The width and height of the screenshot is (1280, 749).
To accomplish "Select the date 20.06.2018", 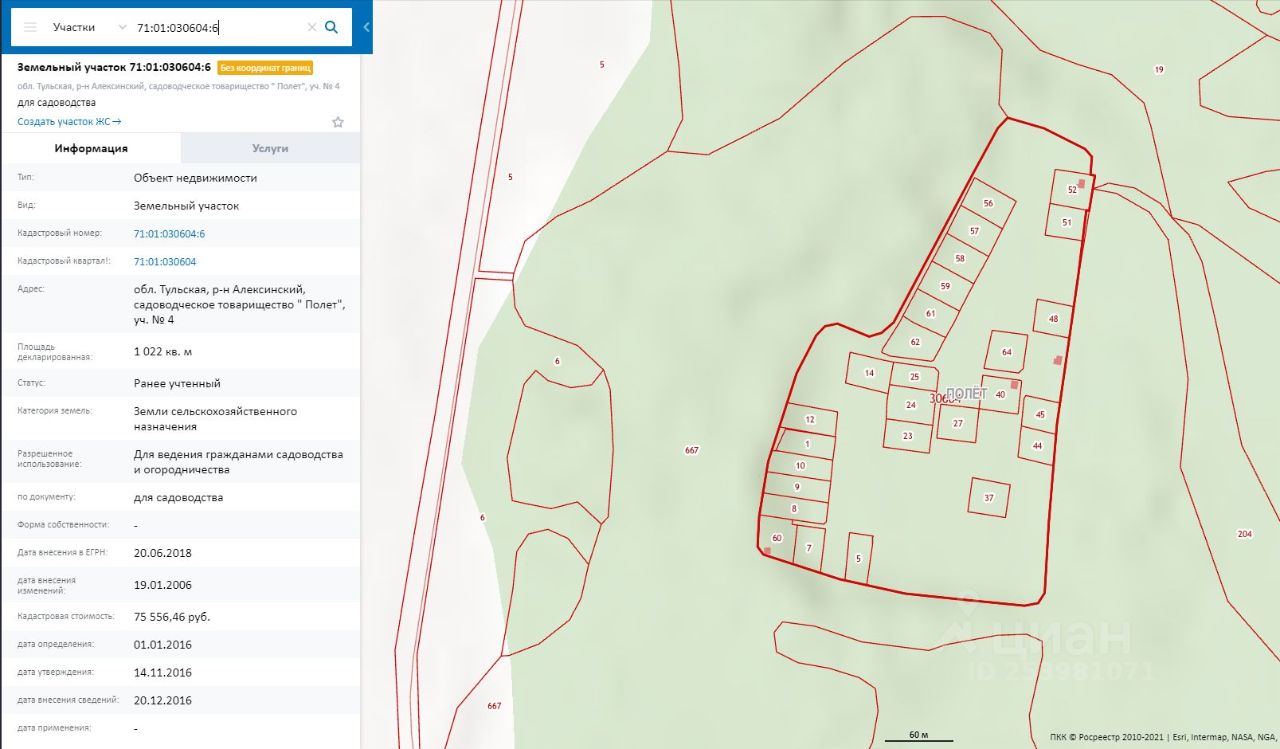I will pyautogui.click(x=162, y=552).
